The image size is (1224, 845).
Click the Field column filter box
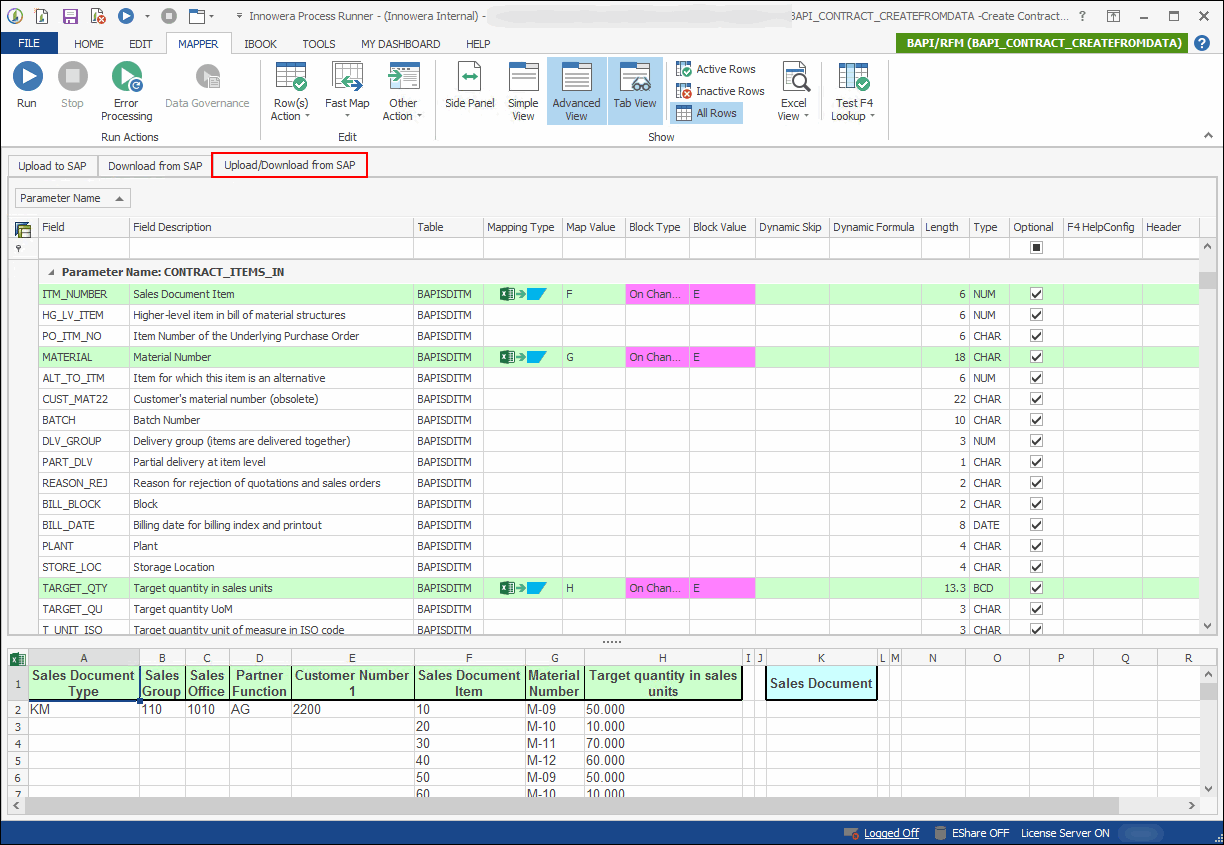pos(84,248)
